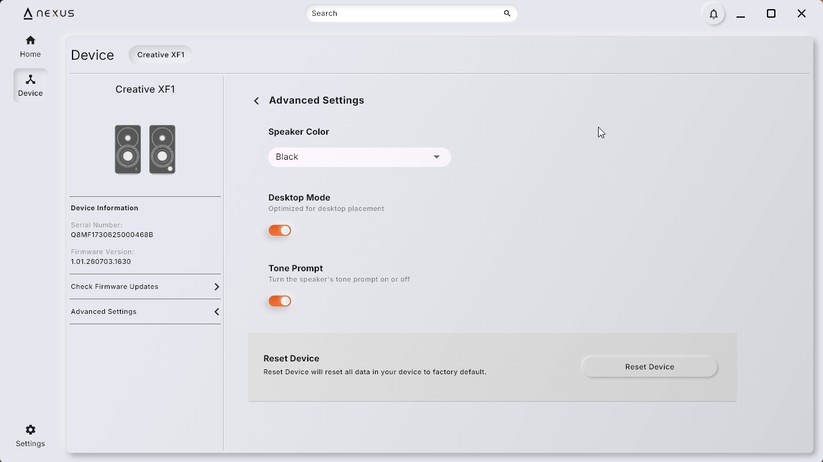Click firmware version 1.01.260703.1630

point(101,261)
